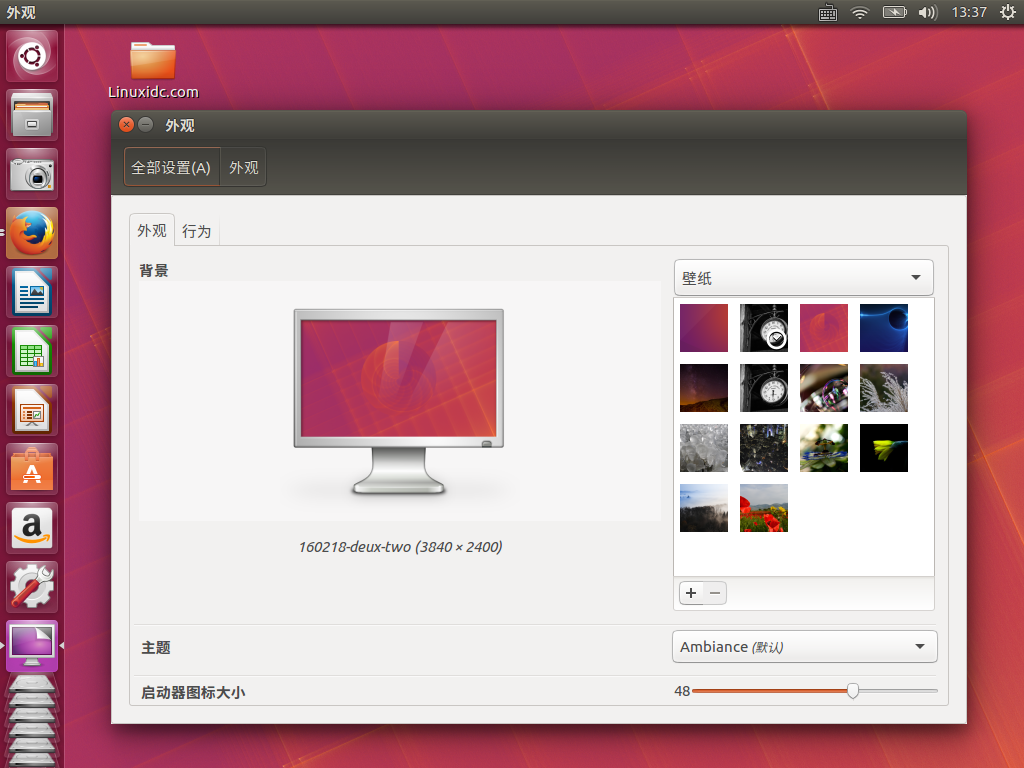
Task: Switch to the 行为 behavior tab
Action: [197, 231]
